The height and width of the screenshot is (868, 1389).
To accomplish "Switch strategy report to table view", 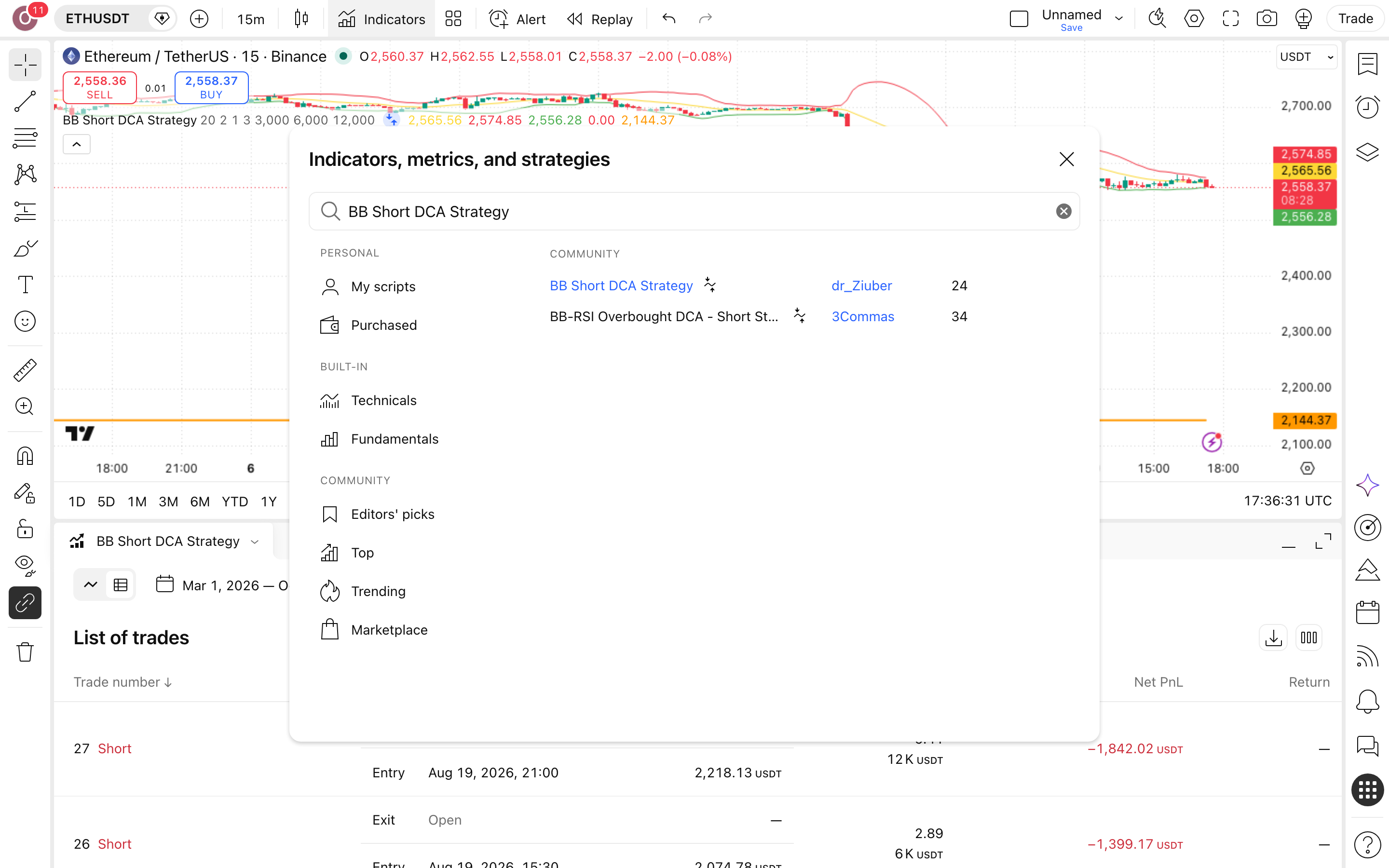I will (121, 585).
